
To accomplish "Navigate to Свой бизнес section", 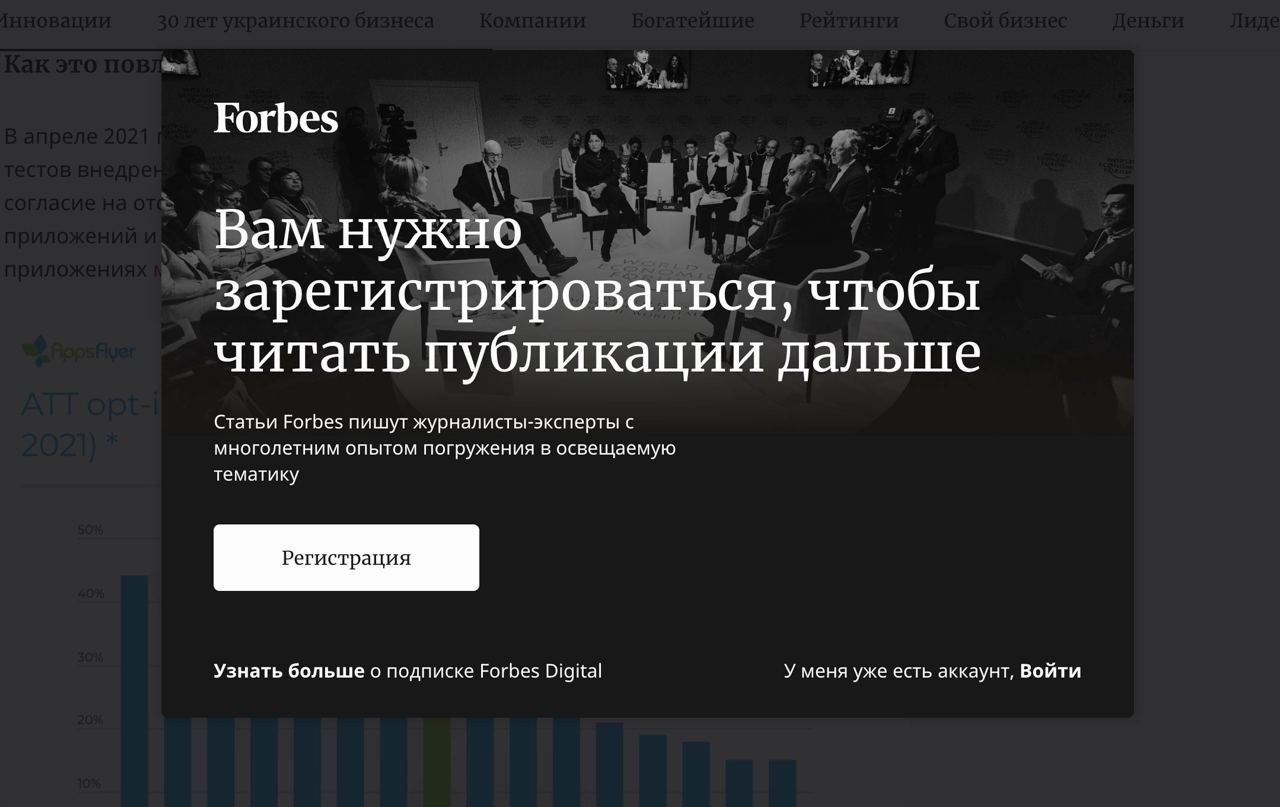I will coord(1005,20).
